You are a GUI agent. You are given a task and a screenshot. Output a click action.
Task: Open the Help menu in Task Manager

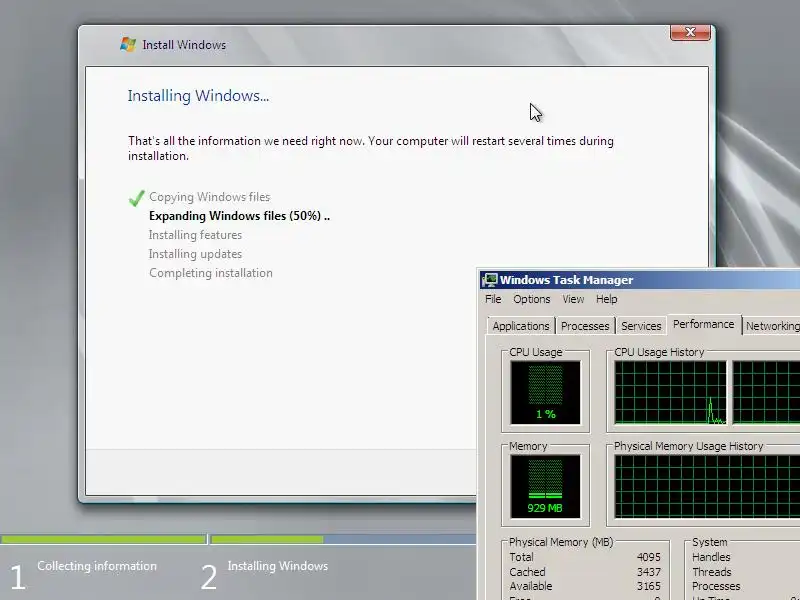click(607, 299)
